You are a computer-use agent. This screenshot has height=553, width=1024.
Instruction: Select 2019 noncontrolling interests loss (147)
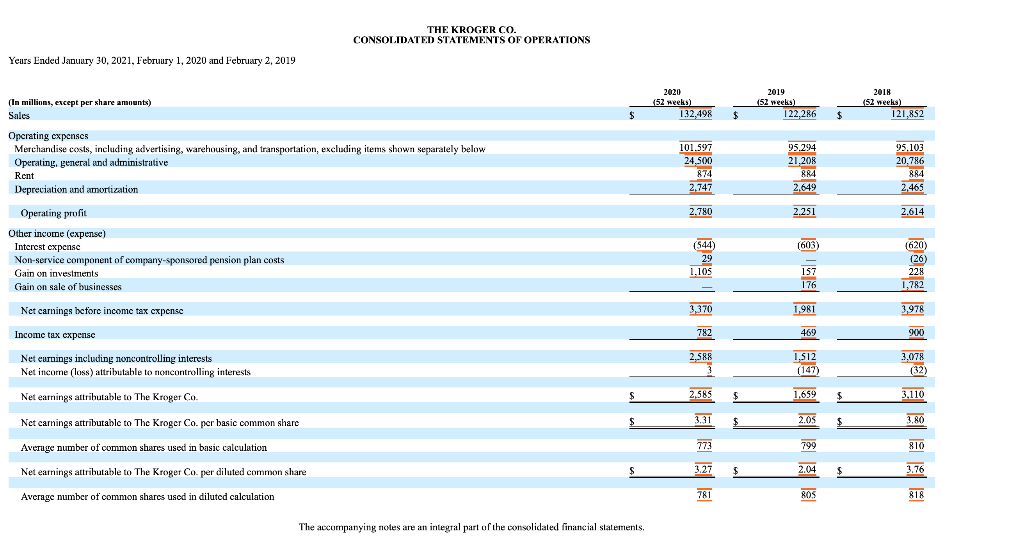[x=808, y=370]
